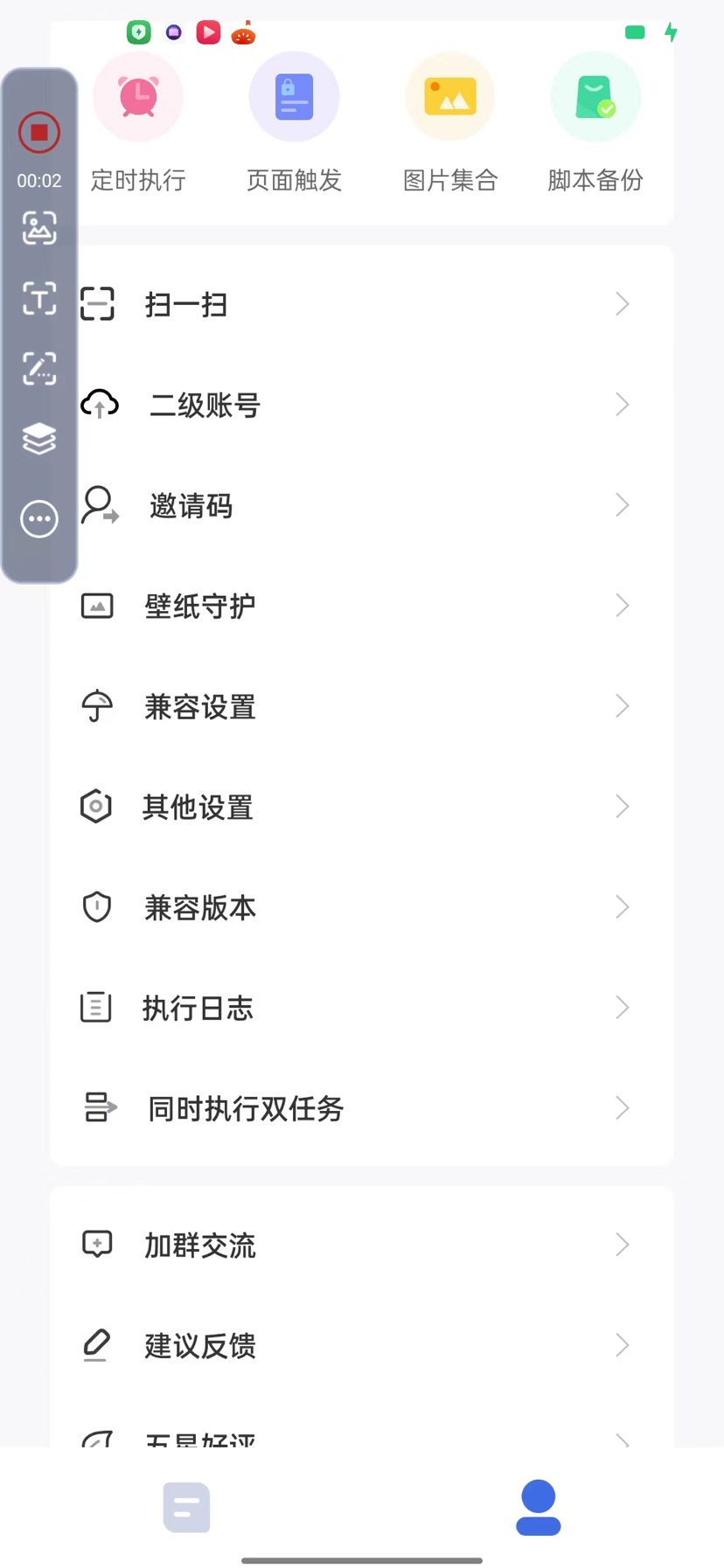Open the 二级账号 sub-account entry
Viewport: 724px width, 1568px height.
tap(205, 406)
